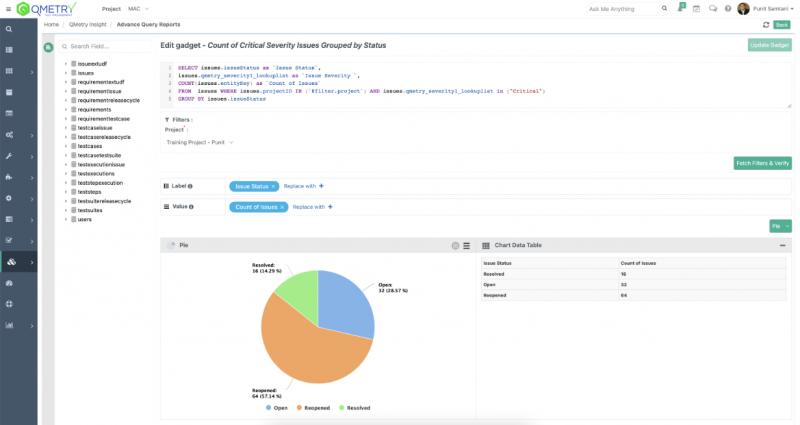
Task: Collapse the Chart Data Table panel
Action: click(x=783, y=245)
